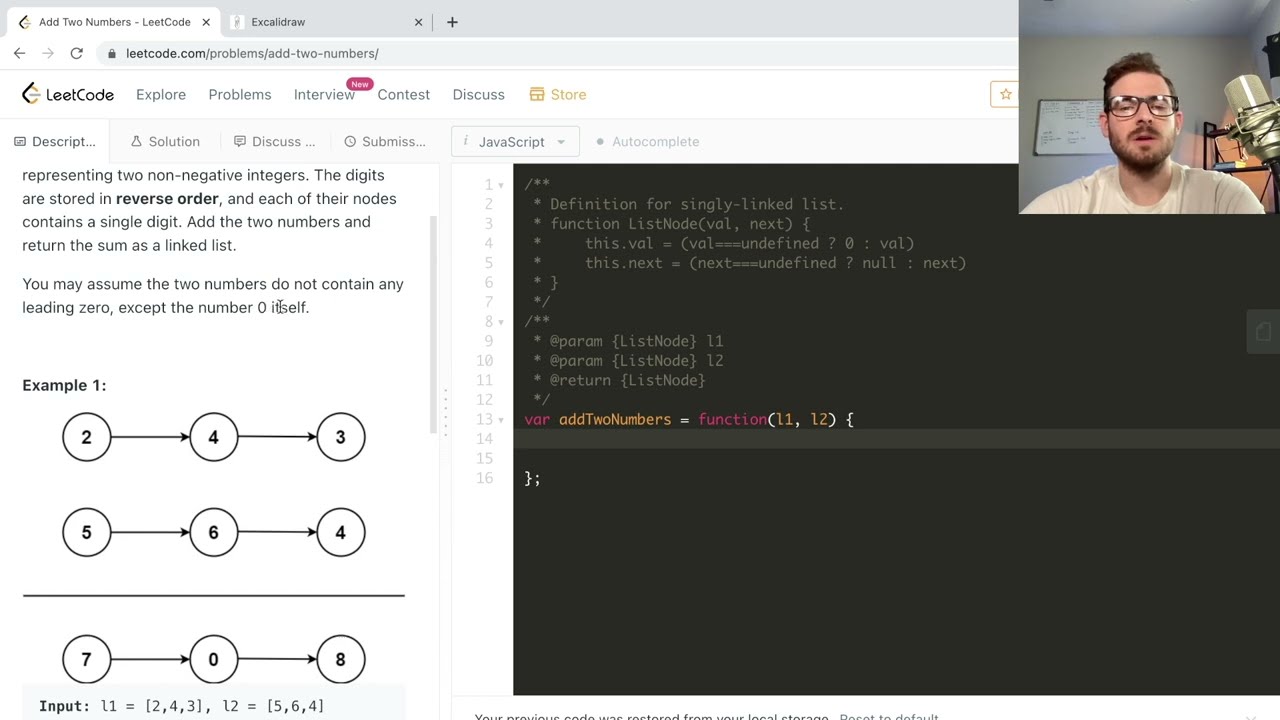Click the LeetCode logo
Screen dimensions: 1280x720
coord(68,94)
